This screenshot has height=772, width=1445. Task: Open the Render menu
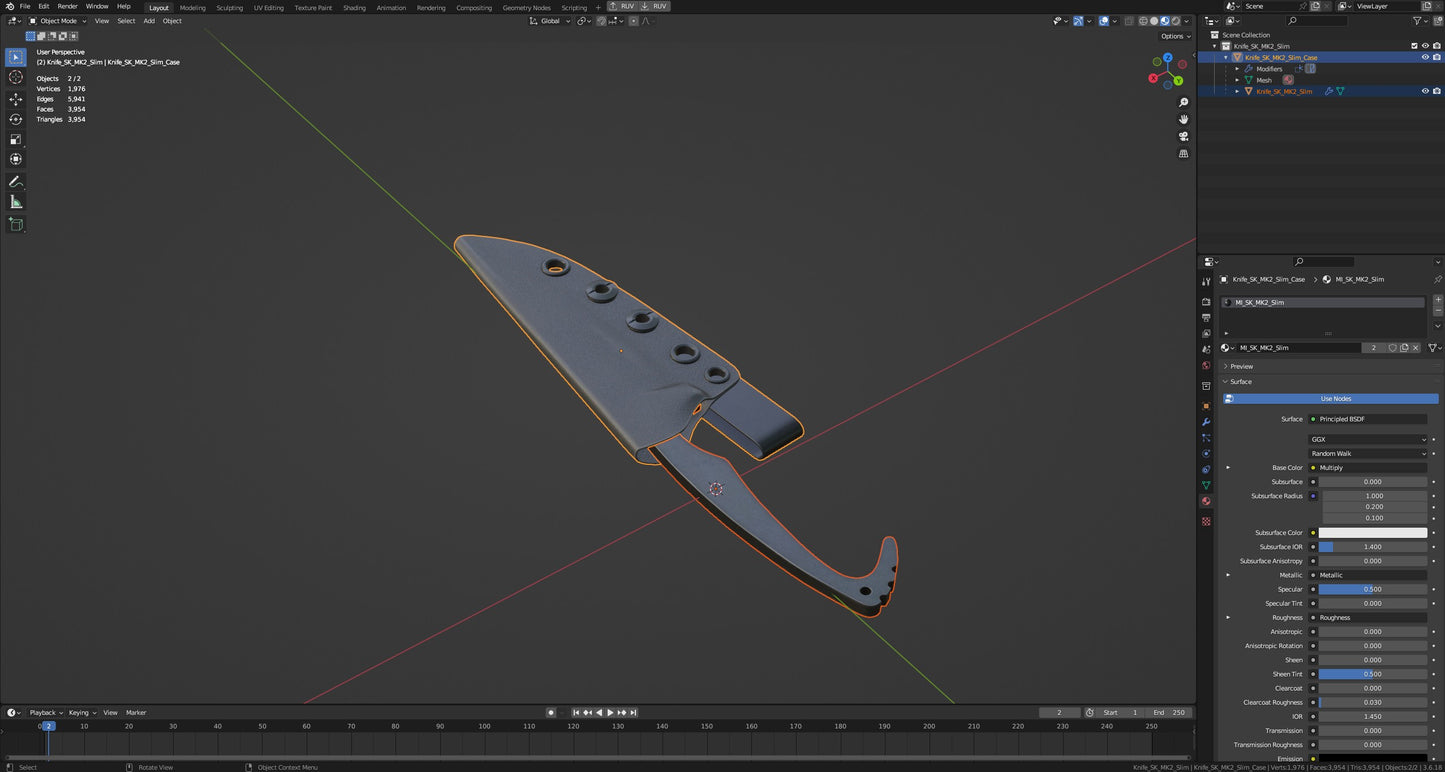point(67,6)
